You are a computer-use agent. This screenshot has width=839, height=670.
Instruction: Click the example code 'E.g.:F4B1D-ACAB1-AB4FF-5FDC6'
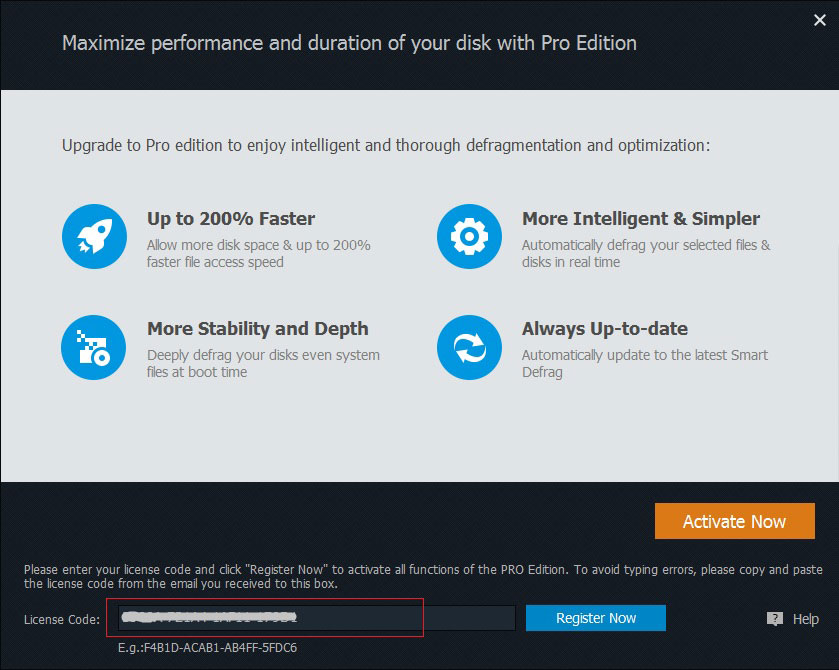(207, 648)
